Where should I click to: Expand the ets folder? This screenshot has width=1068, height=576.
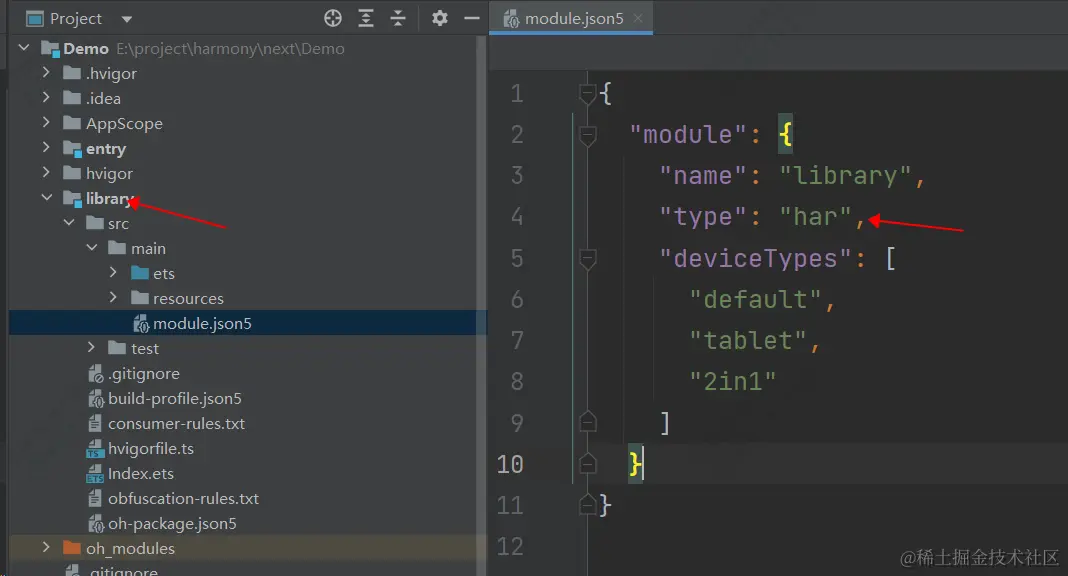coord(114,272)
